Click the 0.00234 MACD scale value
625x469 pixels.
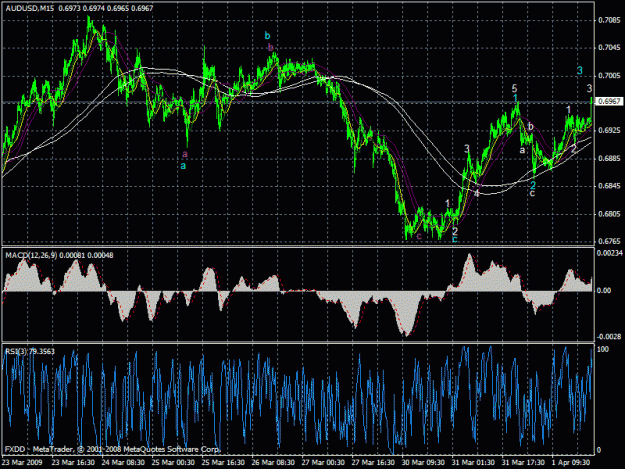pos(609,253)
